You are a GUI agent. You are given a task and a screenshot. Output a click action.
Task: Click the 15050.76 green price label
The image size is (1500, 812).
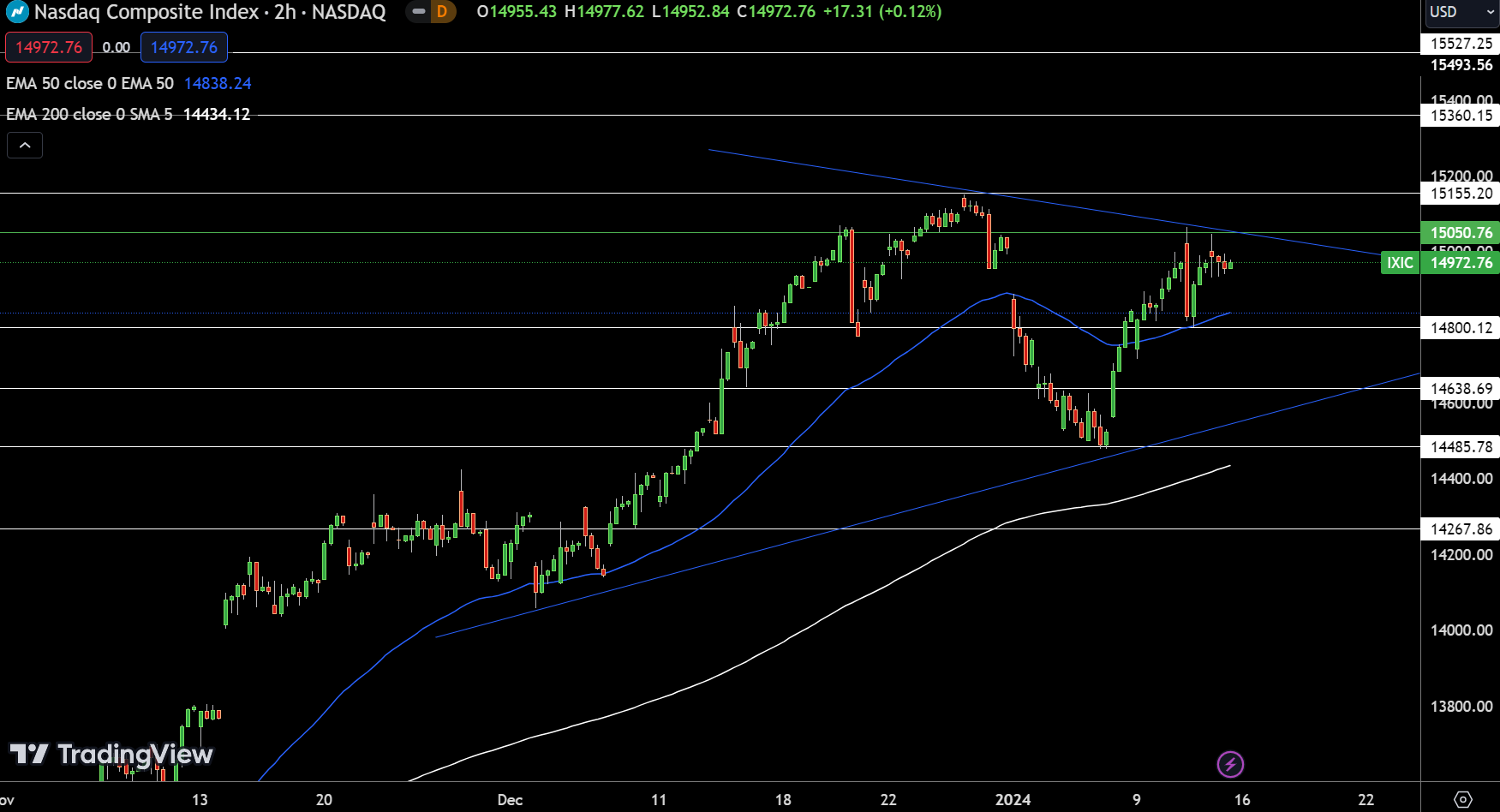(x=1461, y=232)
